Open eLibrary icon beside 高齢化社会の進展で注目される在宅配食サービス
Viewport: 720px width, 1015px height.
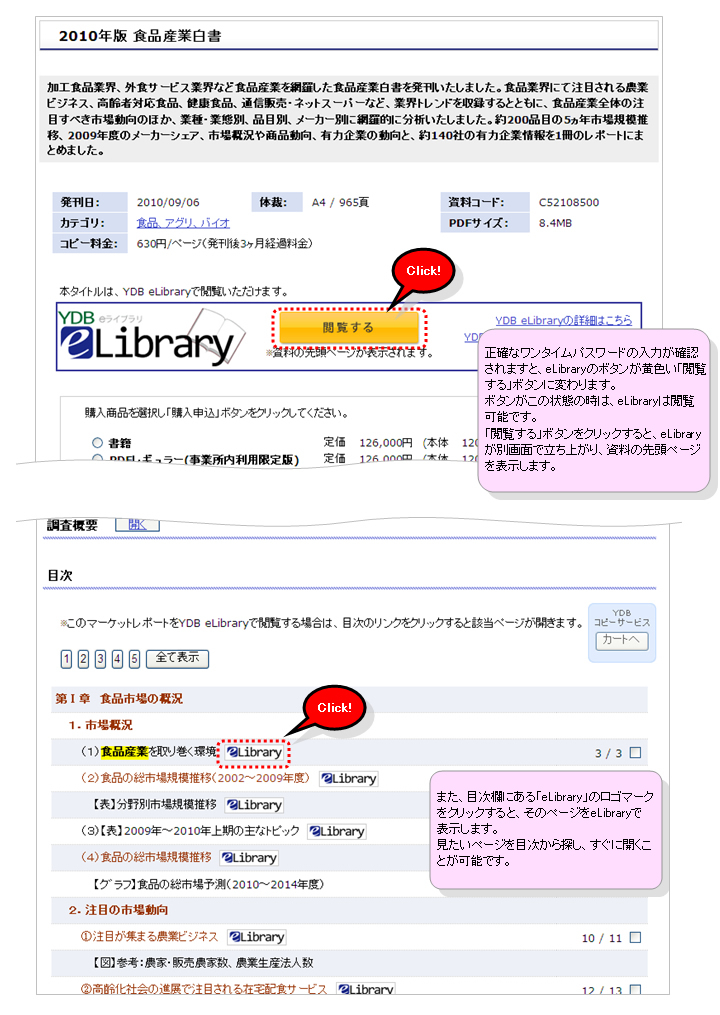pos(365,989)
